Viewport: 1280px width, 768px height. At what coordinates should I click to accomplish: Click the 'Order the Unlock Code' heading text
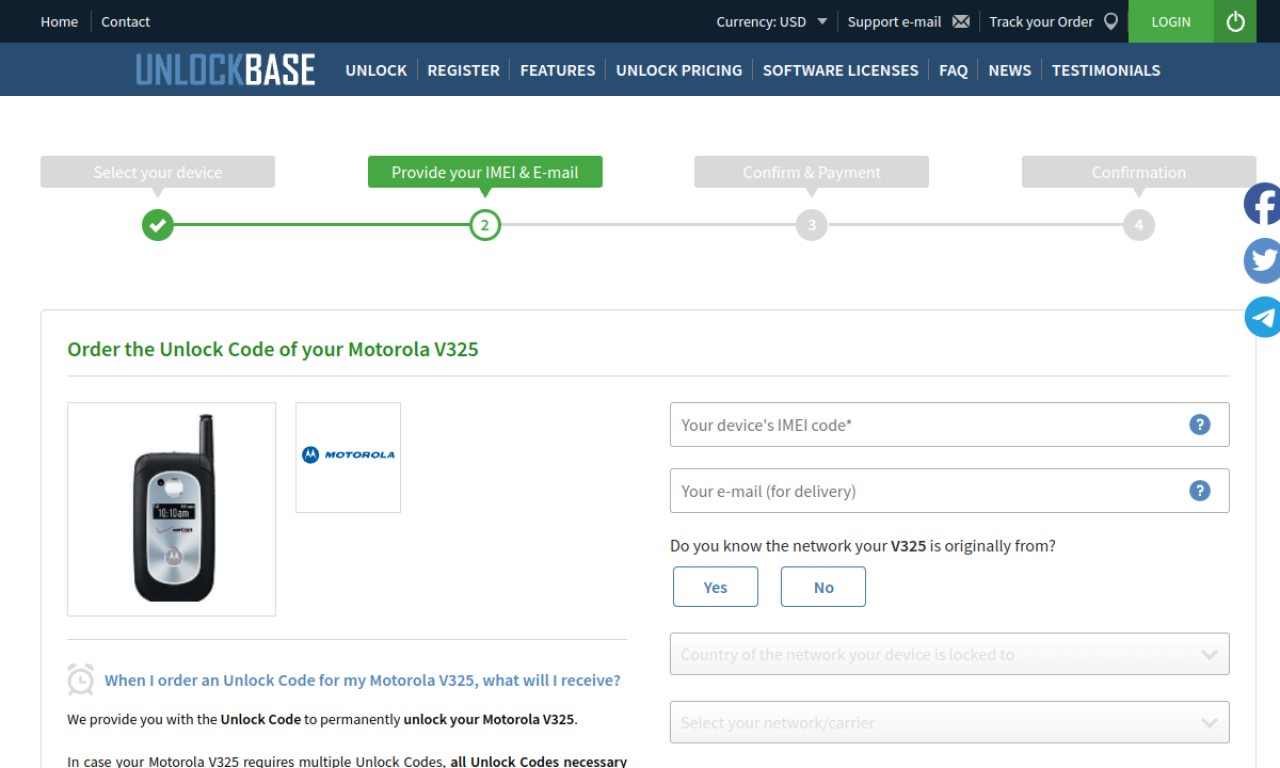click(273, 349)
